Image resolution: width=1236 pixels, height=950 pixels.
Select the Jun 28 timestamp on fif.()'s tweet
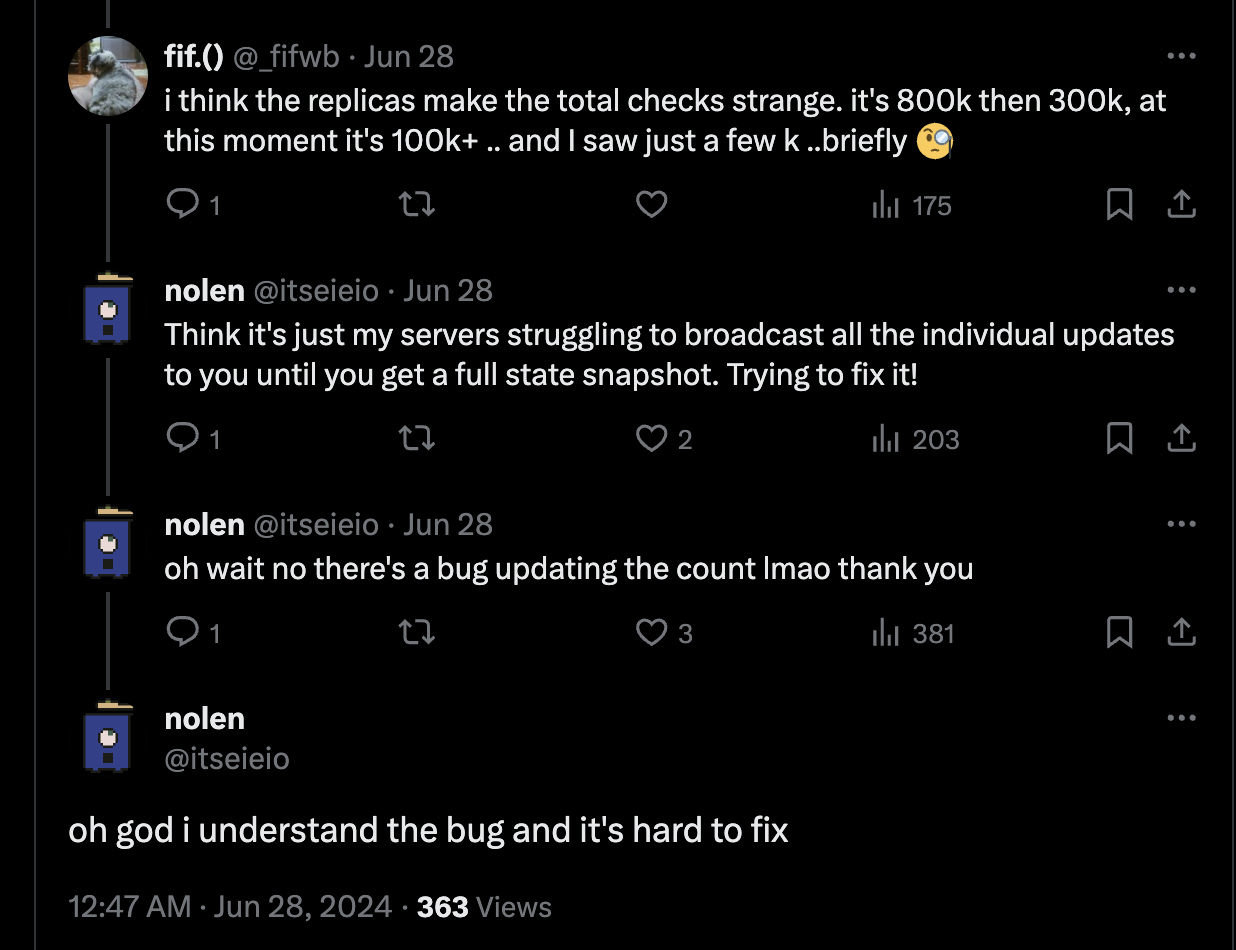408,56
